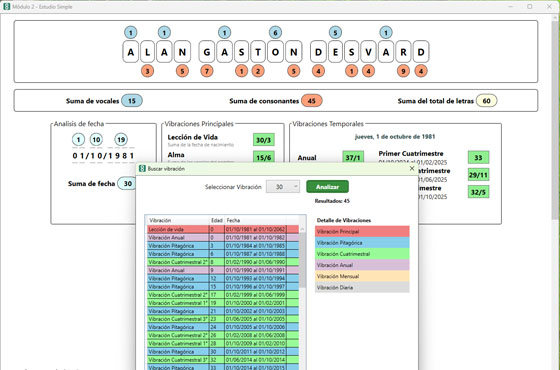The width and height of the screenshot is (560, 370).
Task: Select Vibración Pitagórica row at age 21
Action: coord(223,311)
